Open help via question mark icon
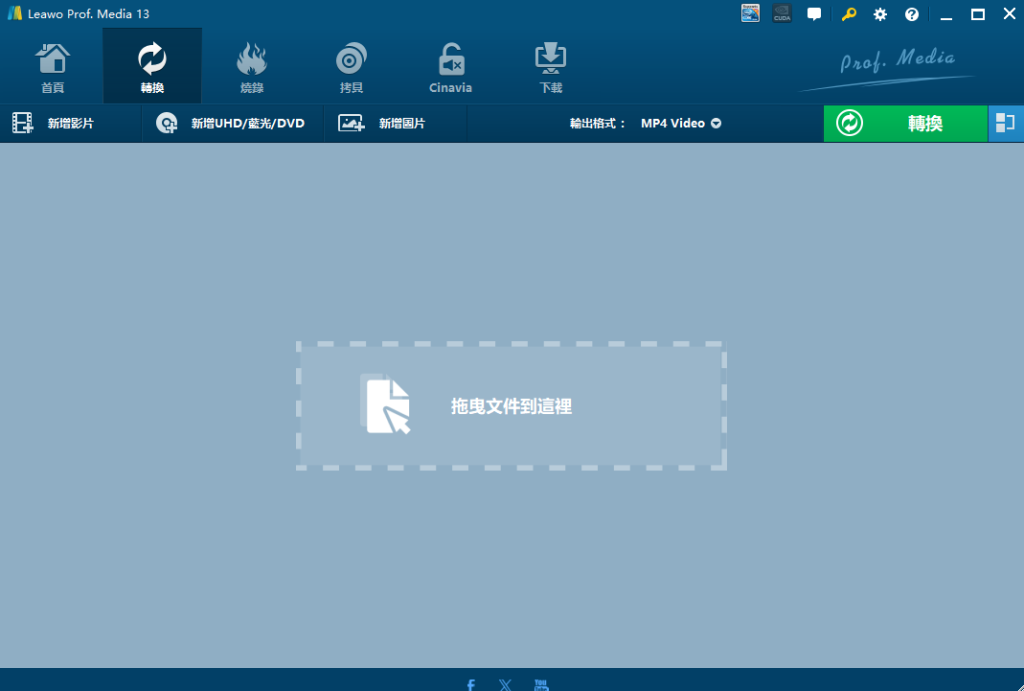Screen dimensions: 1024x691 [x=912, y=14]
